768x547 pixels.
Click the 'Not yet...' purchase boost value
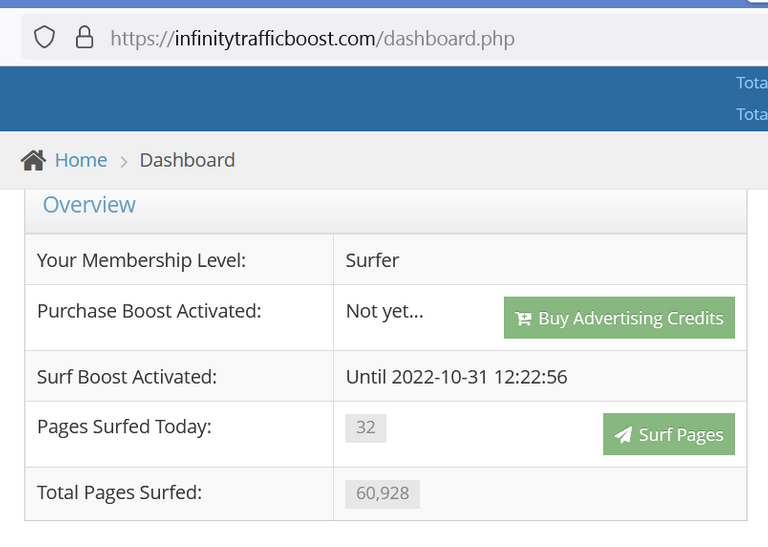tap(384, 311)
